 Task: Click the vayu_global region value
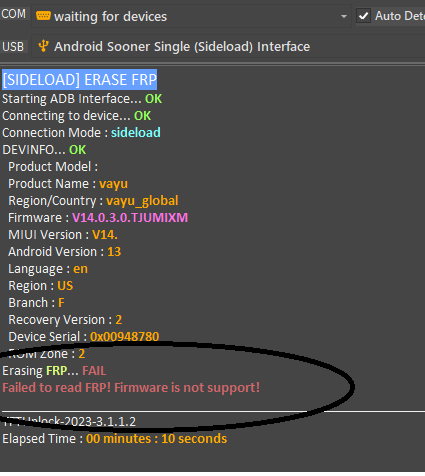pyautogui.click(x=142, y=201)
